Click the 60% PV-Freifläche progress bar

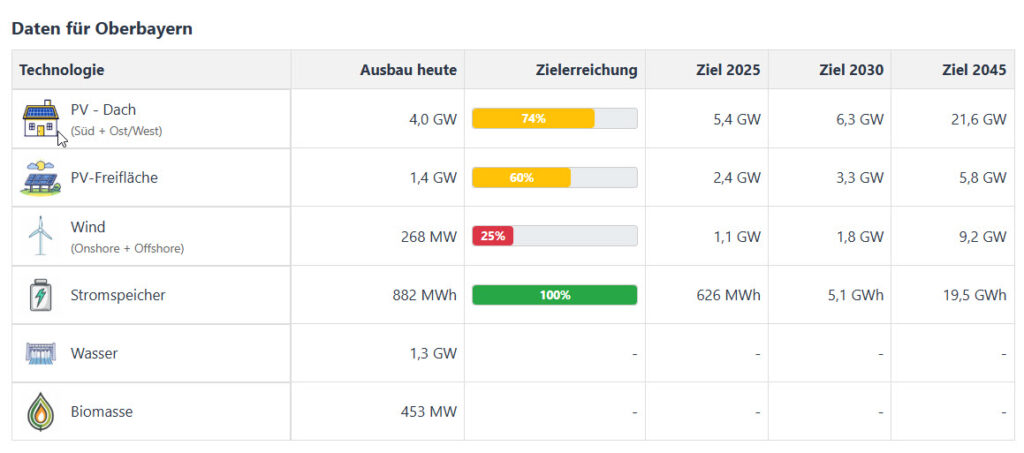pyautogui.click(x=554, y=178)
